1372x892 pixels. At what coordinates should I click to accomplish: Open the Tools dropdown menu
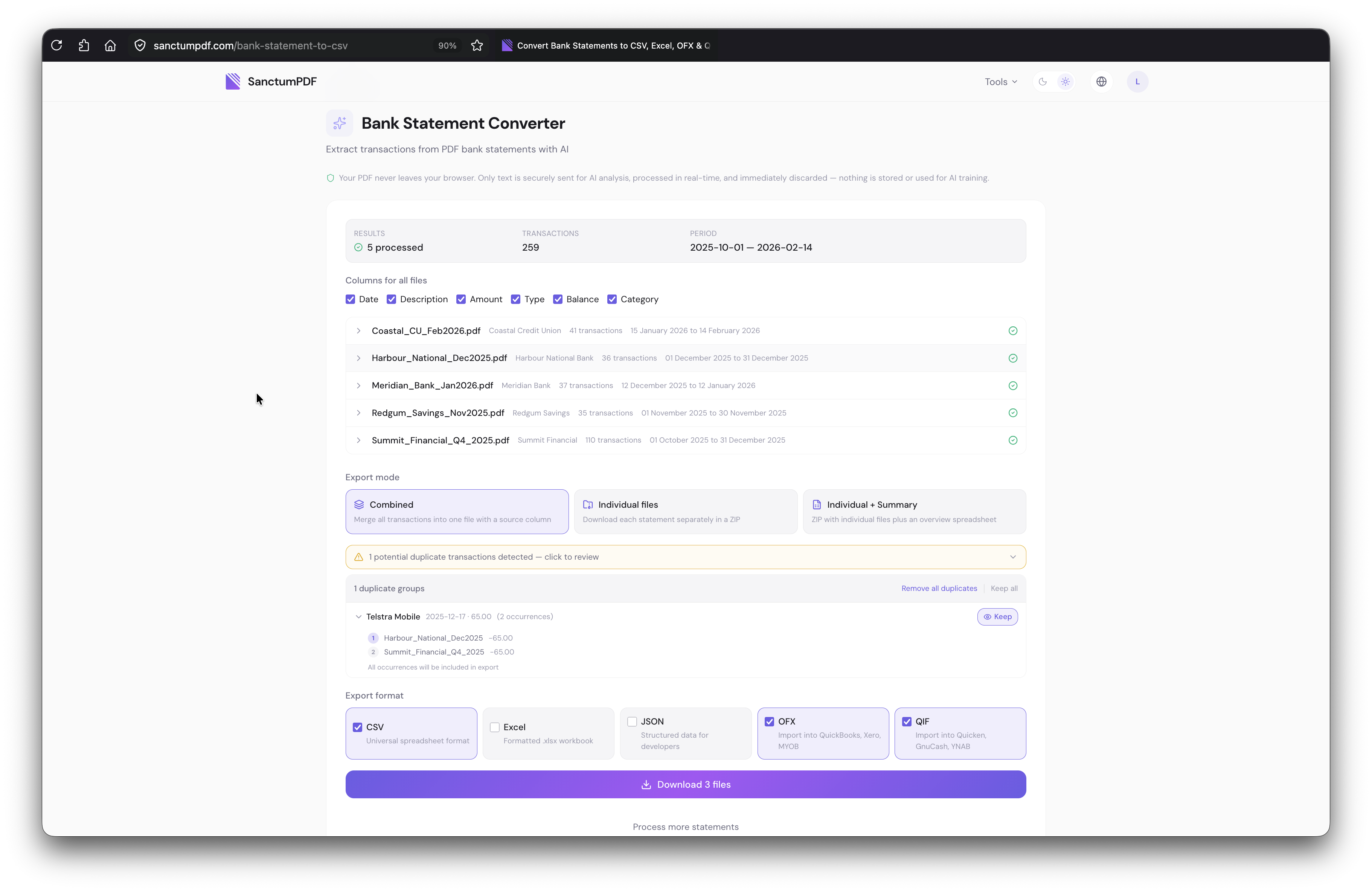(x=1000, y=82)
